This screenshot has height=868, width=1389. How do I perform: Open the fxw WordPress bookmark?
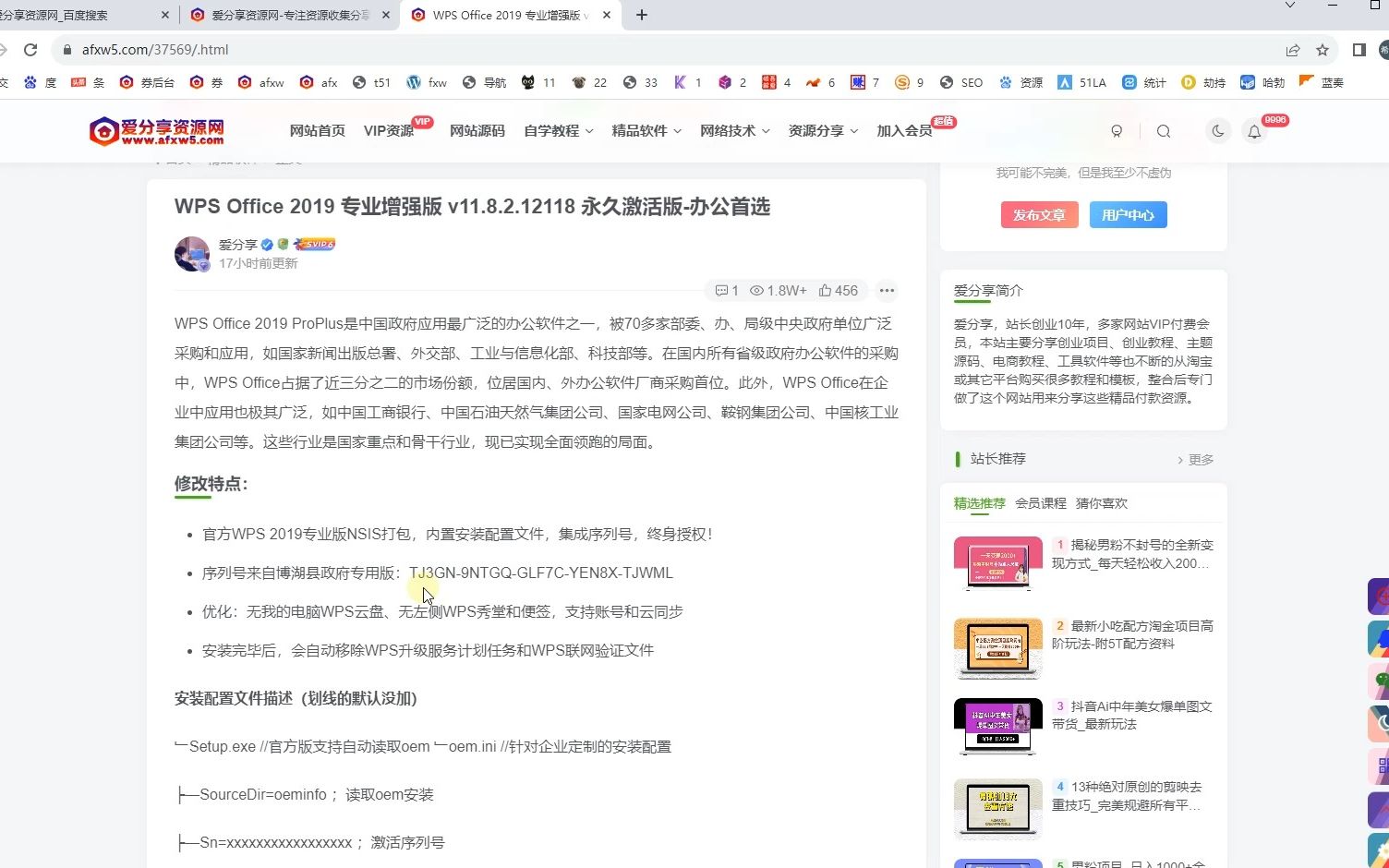[x=427, y=82]
